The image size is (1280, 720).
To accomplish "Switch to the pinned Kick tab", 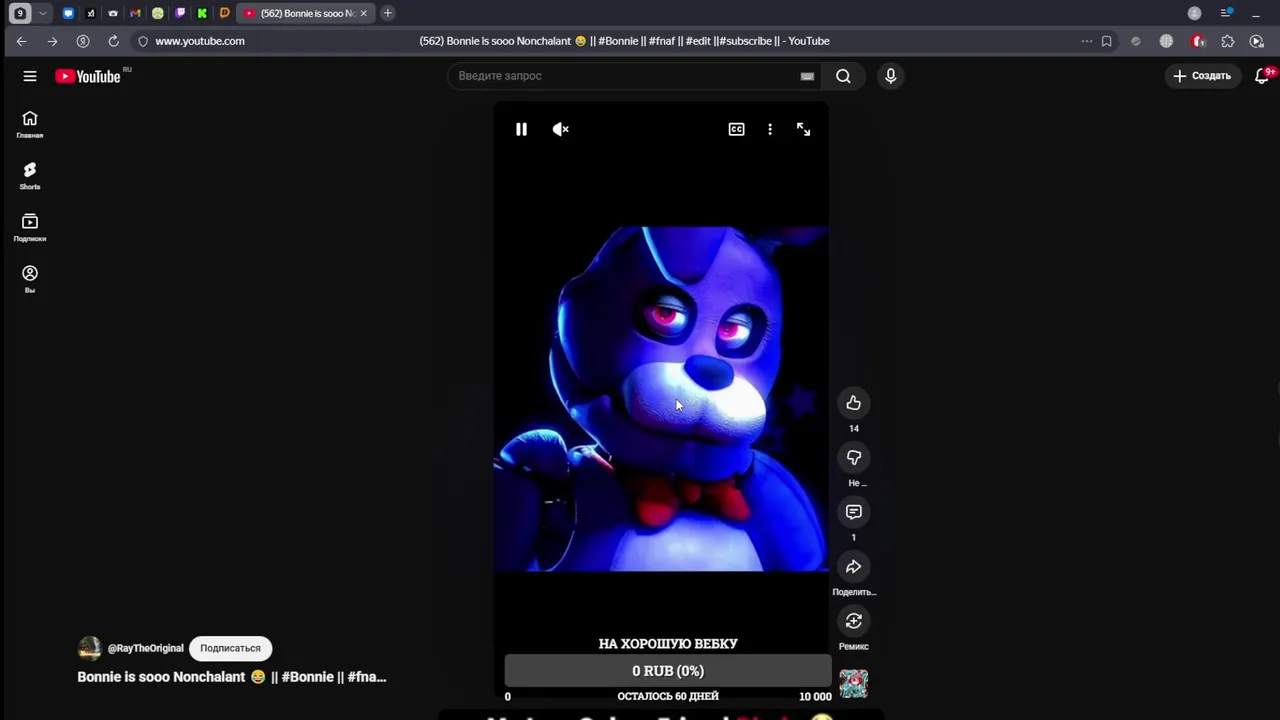I will coord(202,13).
